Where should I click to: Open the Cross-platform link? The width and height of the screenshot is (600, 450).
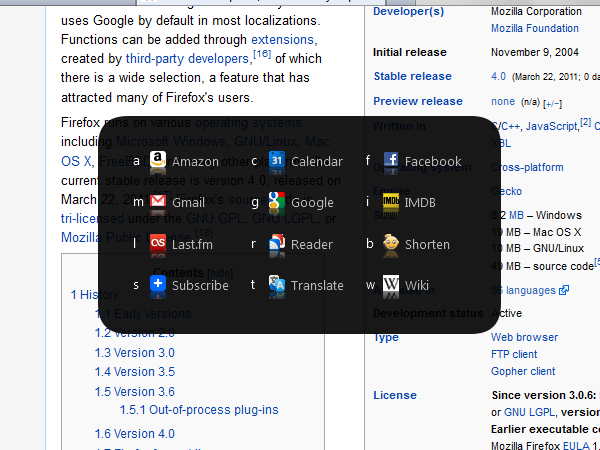pyautogui.click(x=527, y=167)
